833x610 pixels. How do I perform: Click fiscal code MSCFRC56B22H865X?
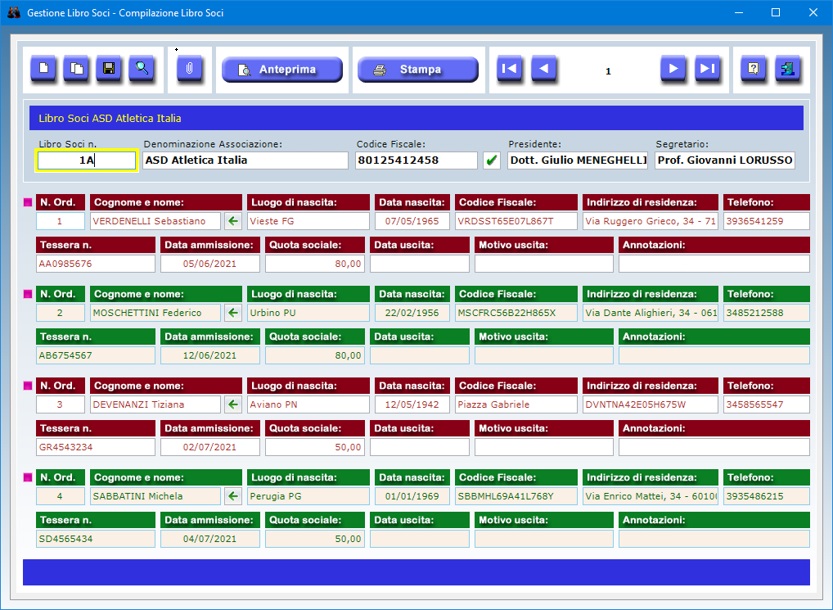pyautogui.click(x=516, y=313)
